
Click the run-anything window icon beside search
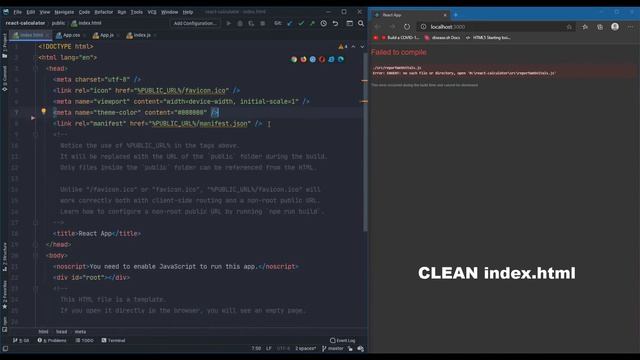pos(349,23)
